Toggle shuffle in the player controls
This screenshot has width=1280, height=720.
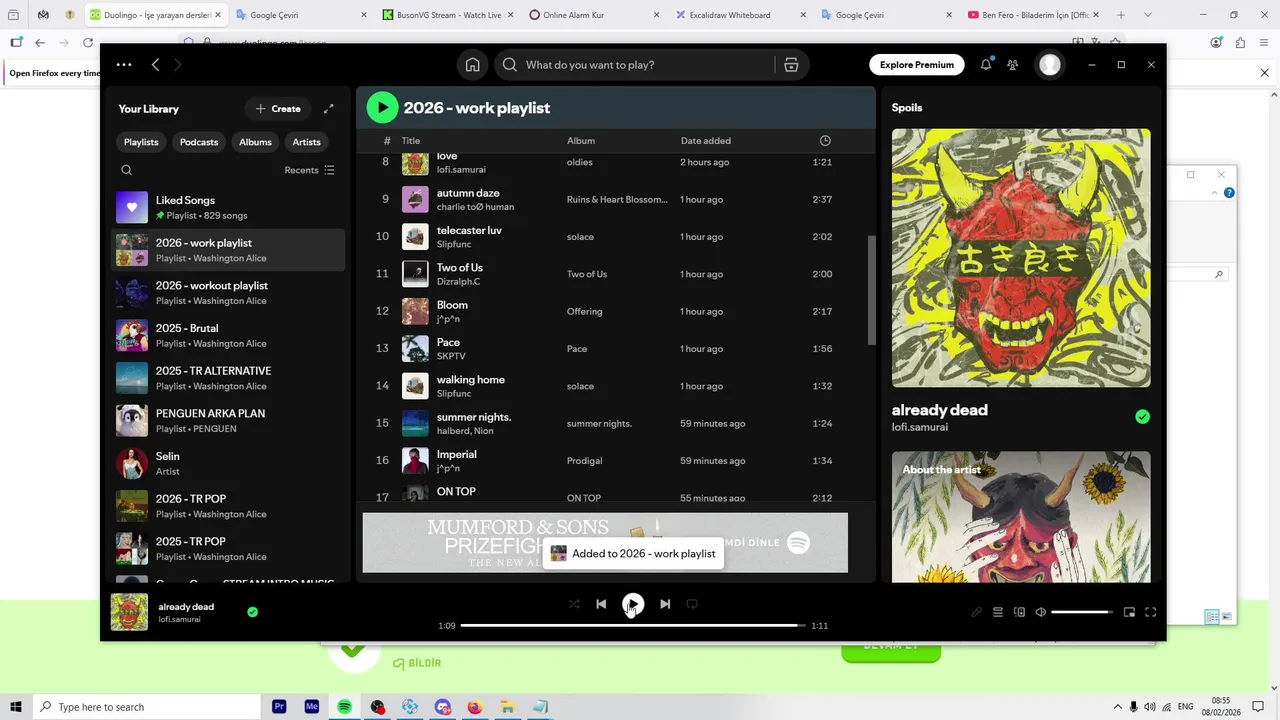(574, 604)
